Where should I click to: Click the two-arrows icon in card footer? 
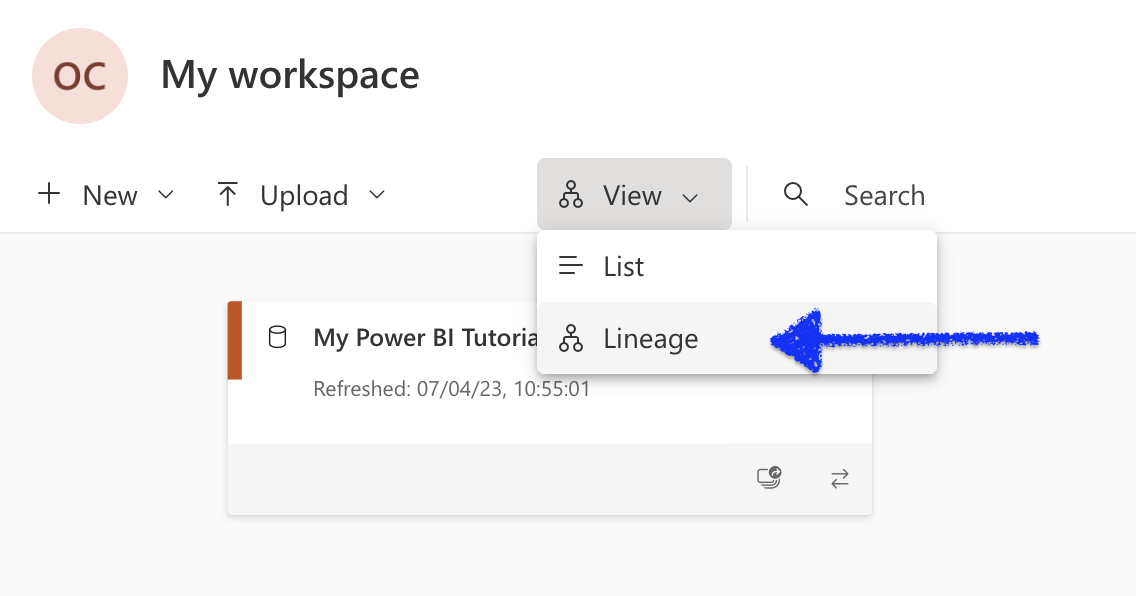(x=840, y=479)
